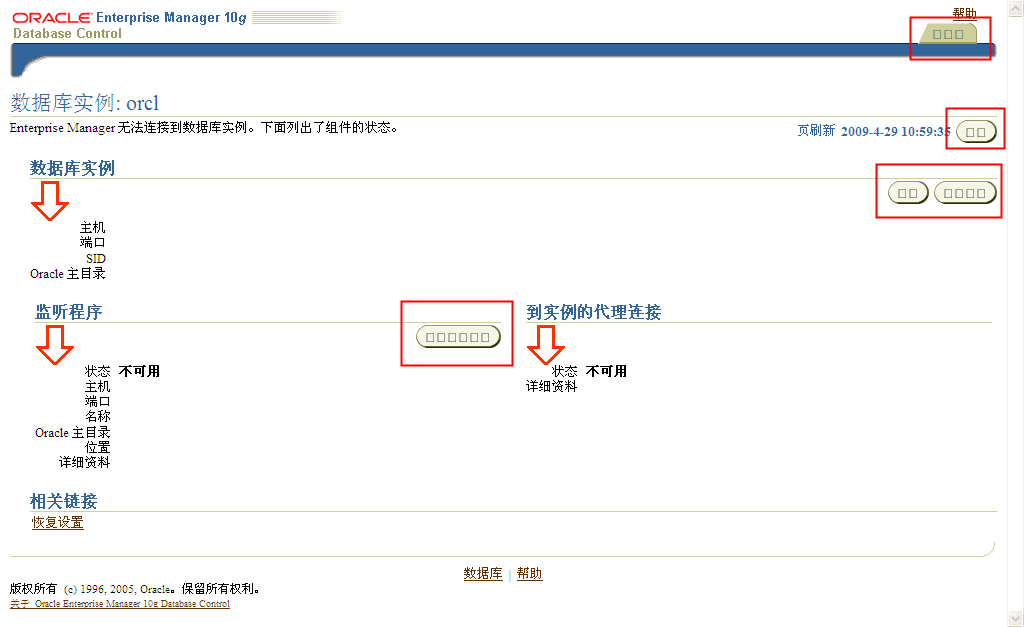The height and width of the screenshot is (627, 1024).
Task: Click the vertical scrollbar's down arrow
Action: (1016, 619)
